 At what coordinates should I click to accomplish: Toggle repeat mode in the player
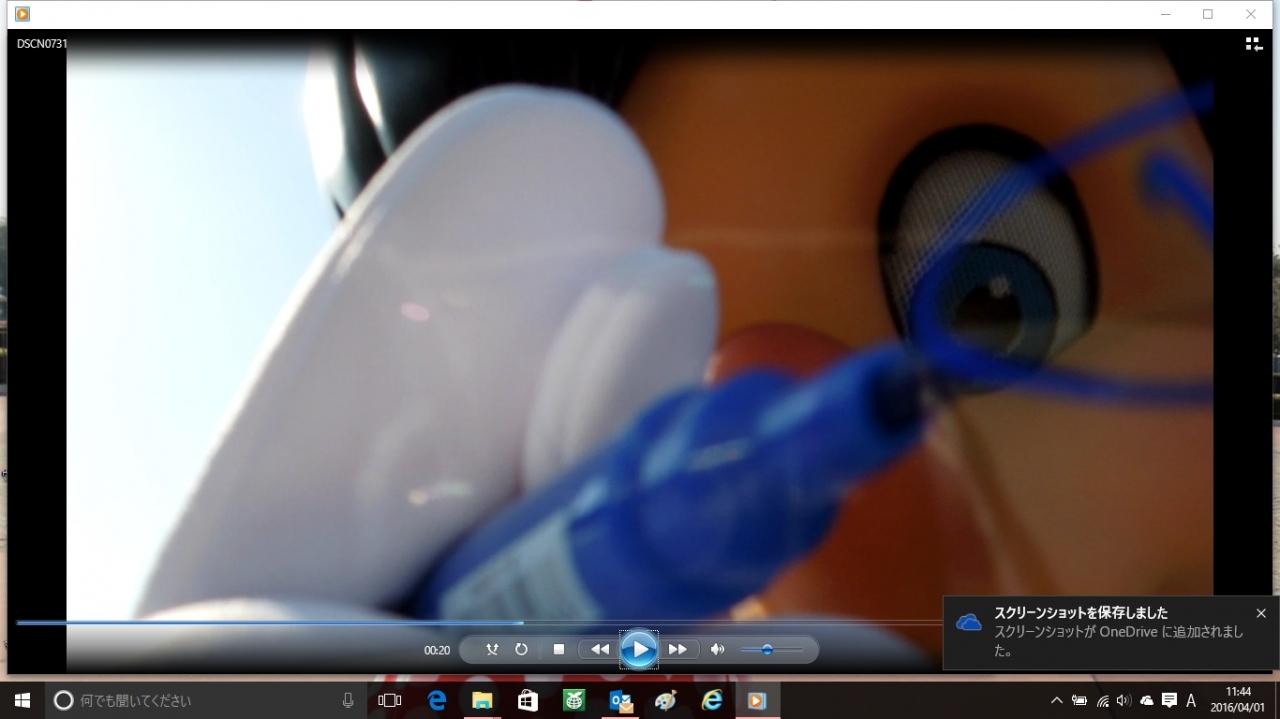point(521,649)
